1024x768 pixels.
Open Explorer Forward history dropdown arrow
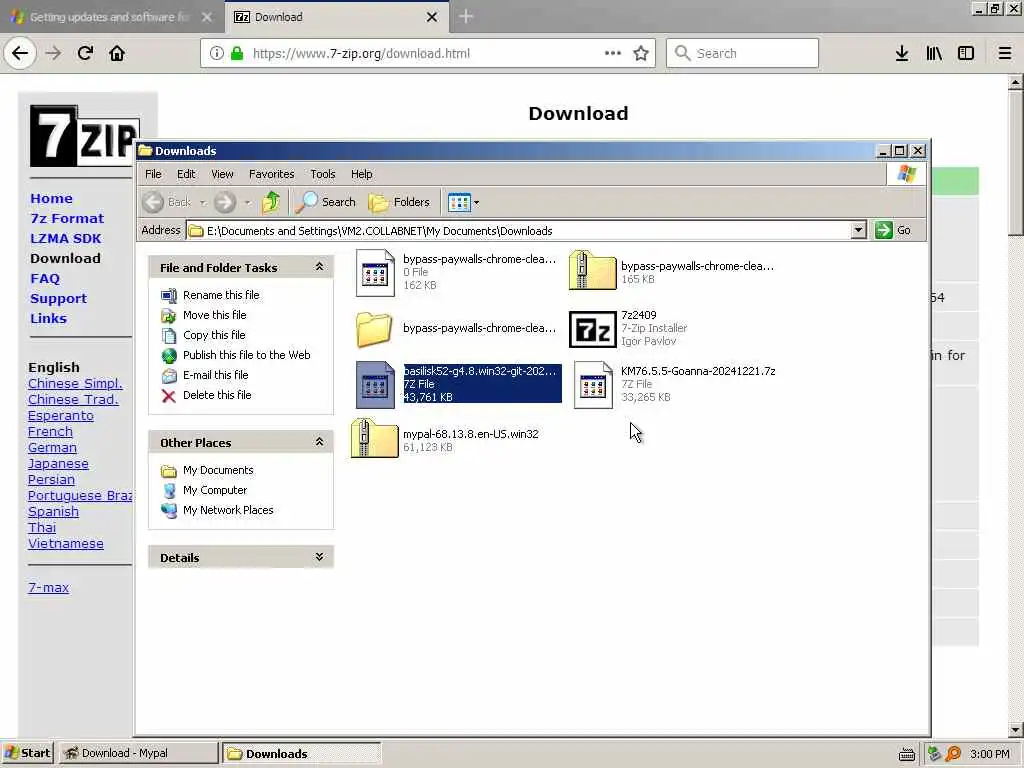click(247, 202)
